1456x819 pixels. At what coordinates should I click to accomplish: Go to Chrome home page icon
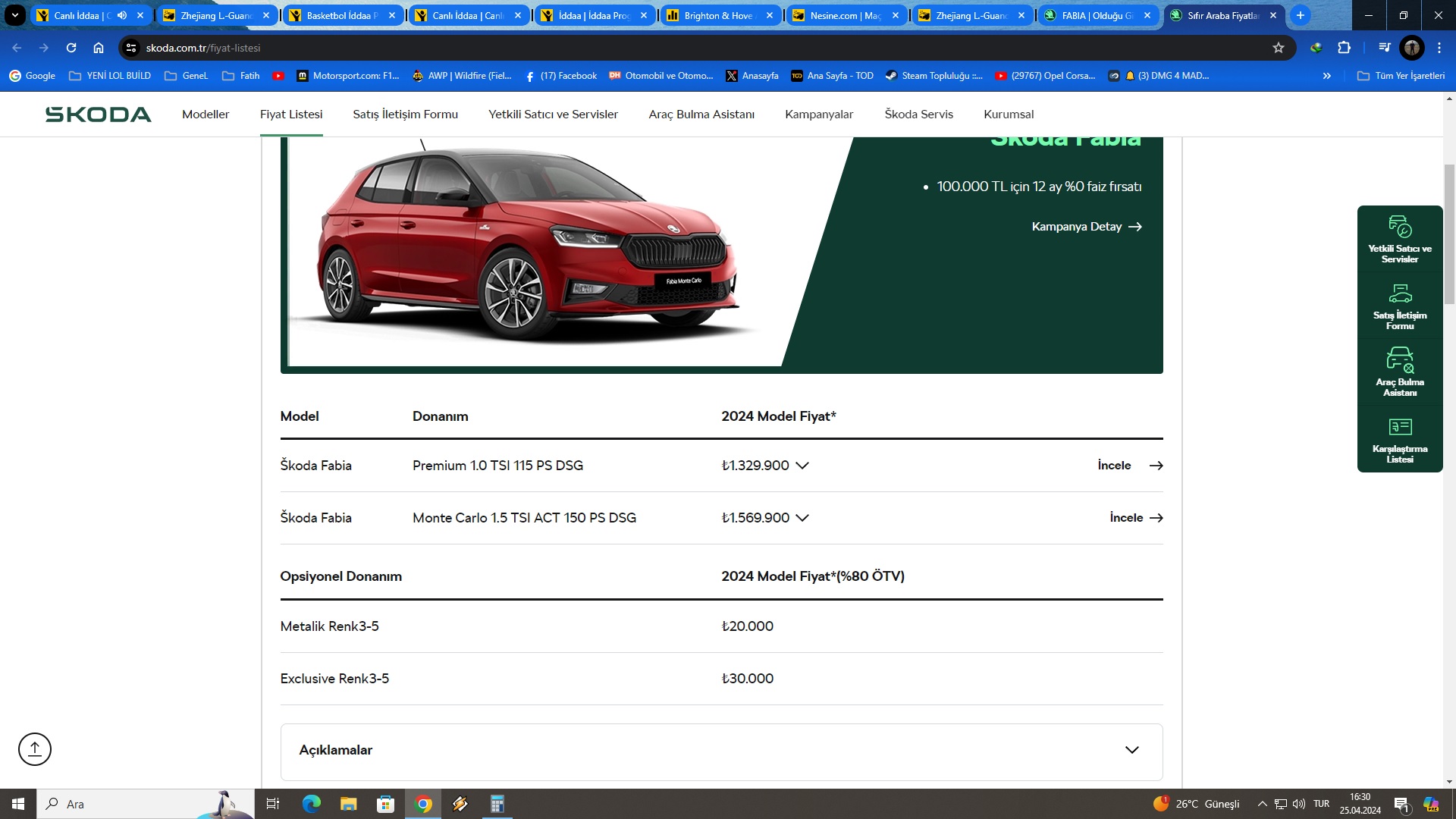point(99,48)
